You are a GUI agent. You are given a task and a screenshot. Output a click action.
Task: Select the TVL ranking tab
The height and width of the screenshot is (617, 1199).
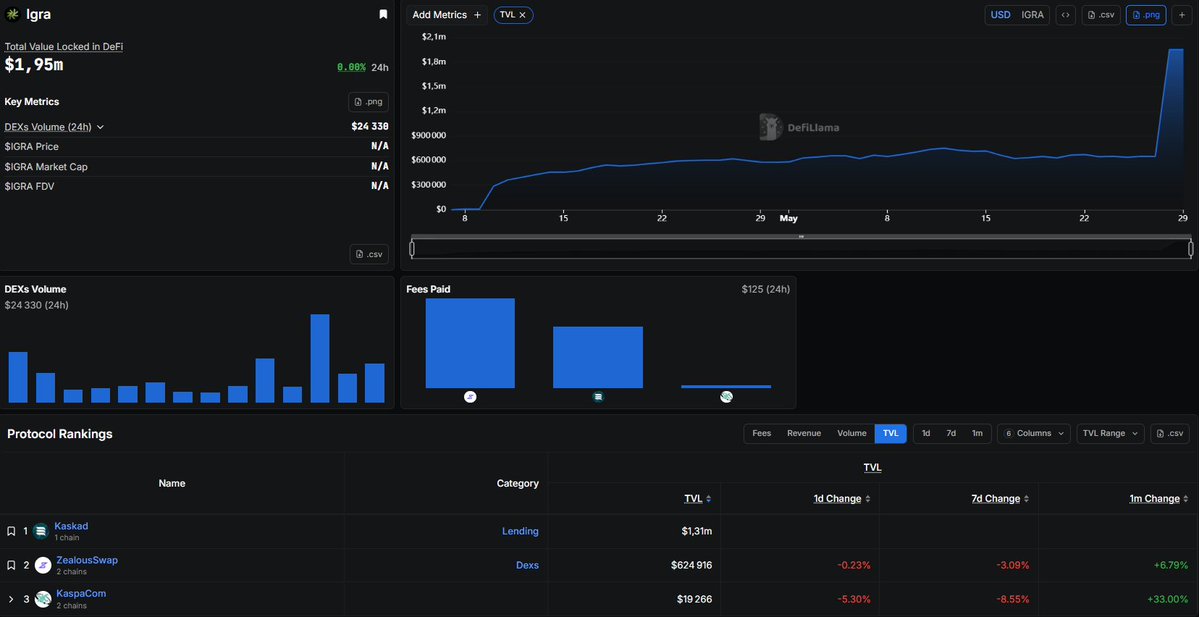click(x=891, y=434)
